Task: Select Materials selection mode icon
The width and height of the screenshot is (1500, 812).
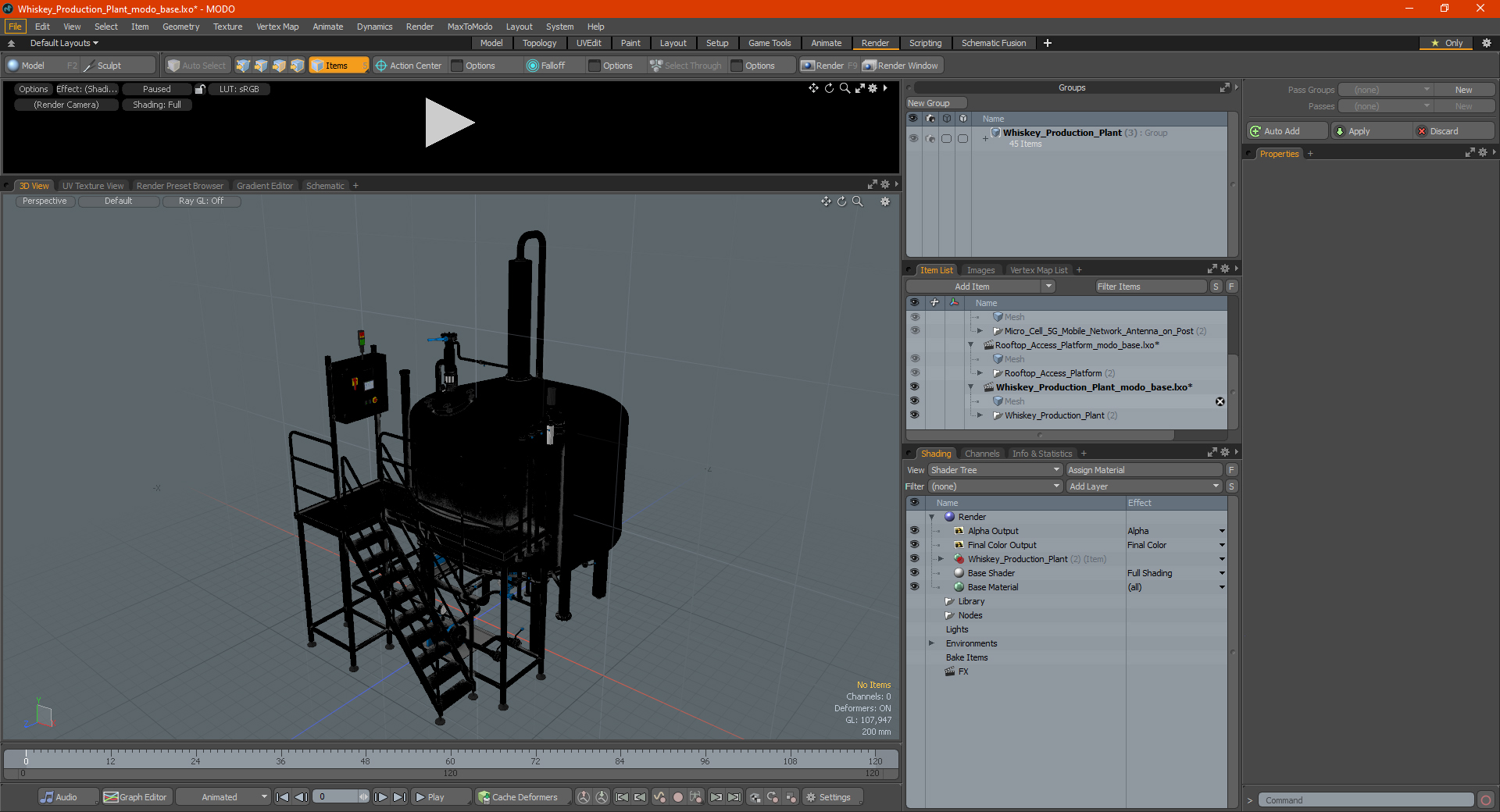Action: pyautogui.click(x=297, y=66)
